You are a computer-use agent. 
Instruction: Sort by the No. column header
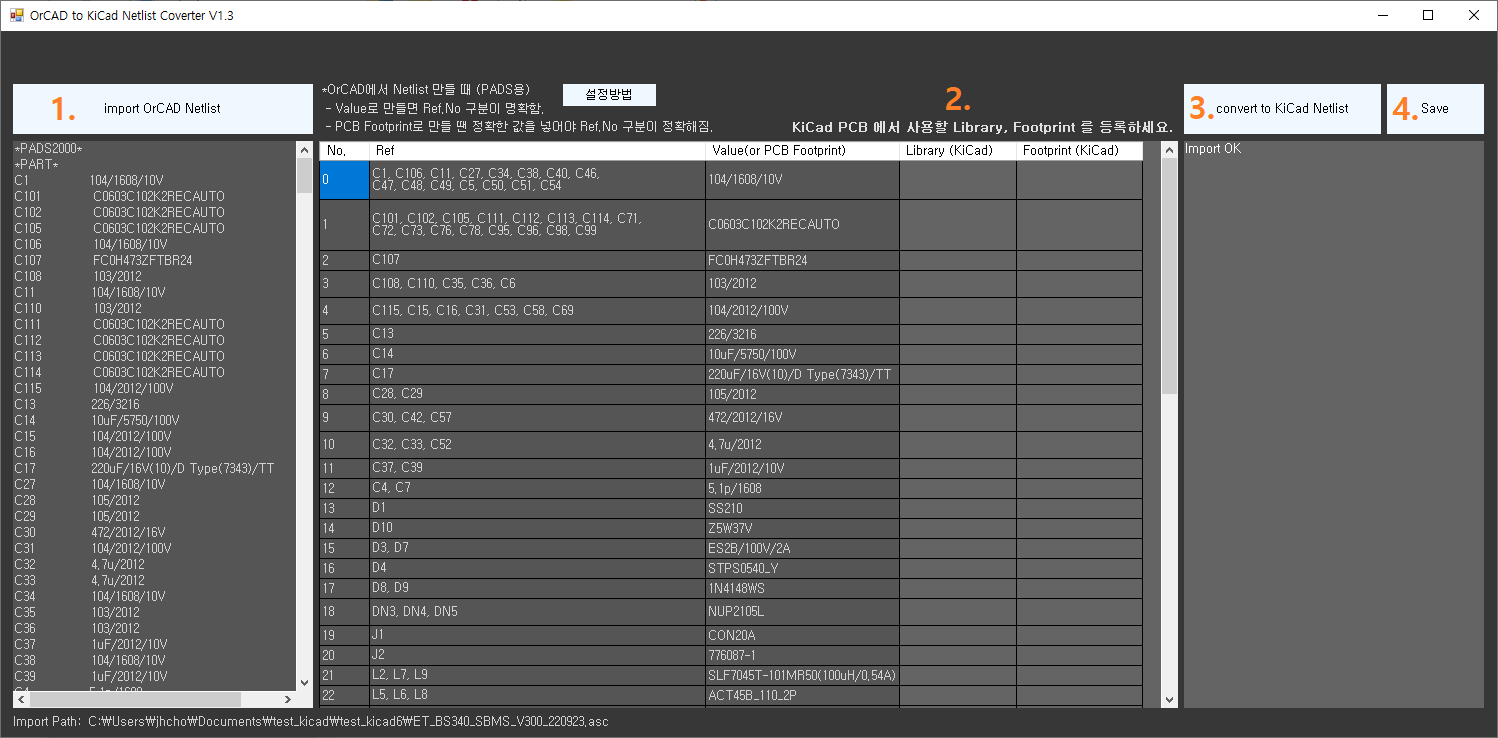pyautogui.click(x=344, y=151)
